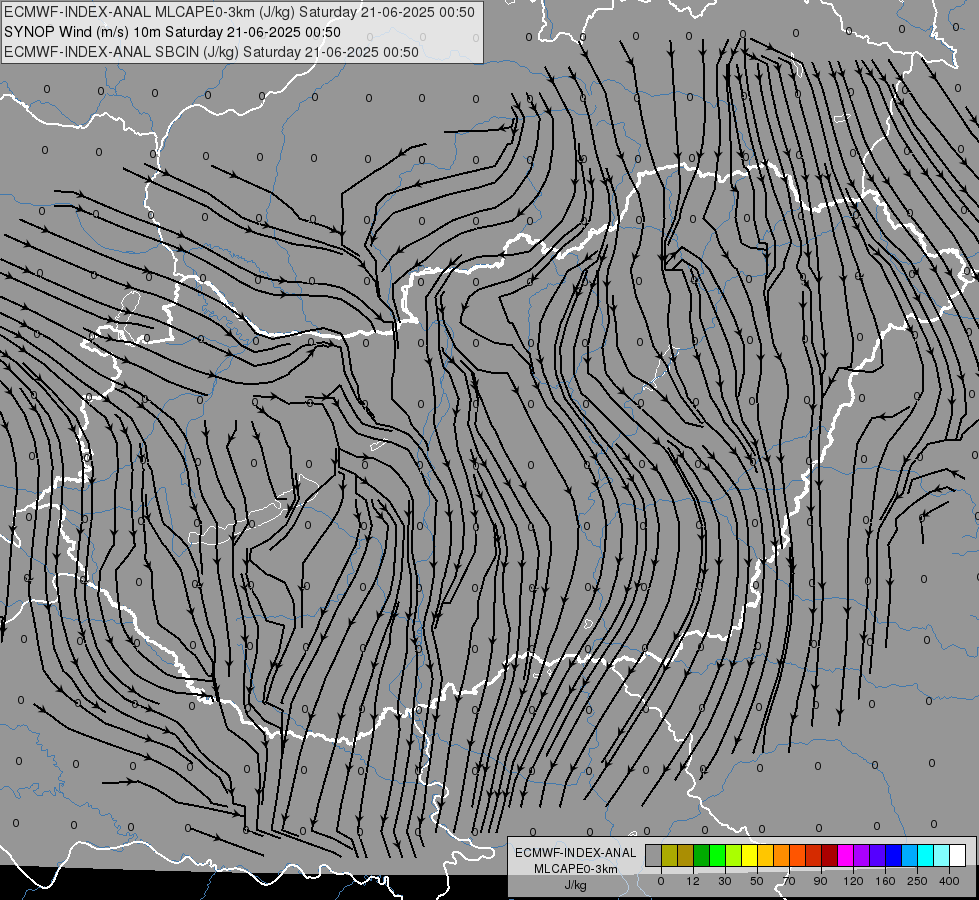This screenshot has width=979, height=900.
Task: Click the white legend swatch
Action: coord(958,855)
